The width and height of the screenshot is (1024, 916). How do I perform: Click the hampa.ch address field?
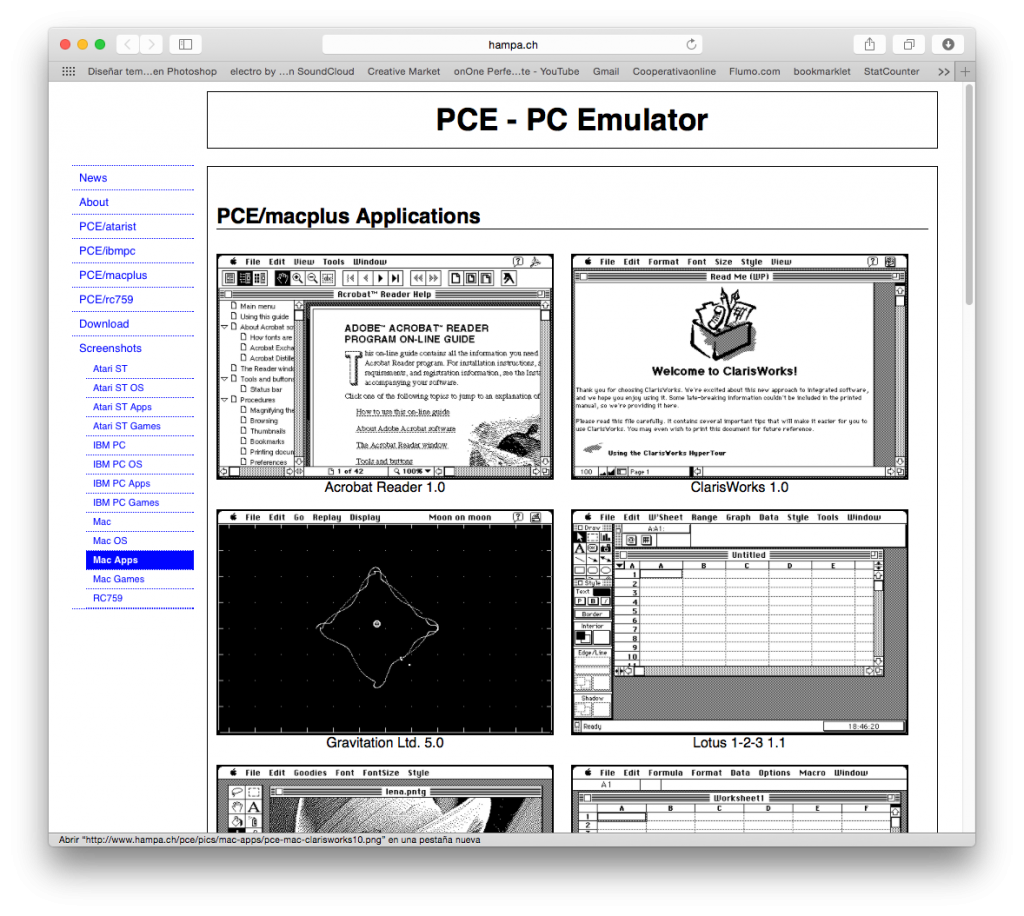point(512,44)
